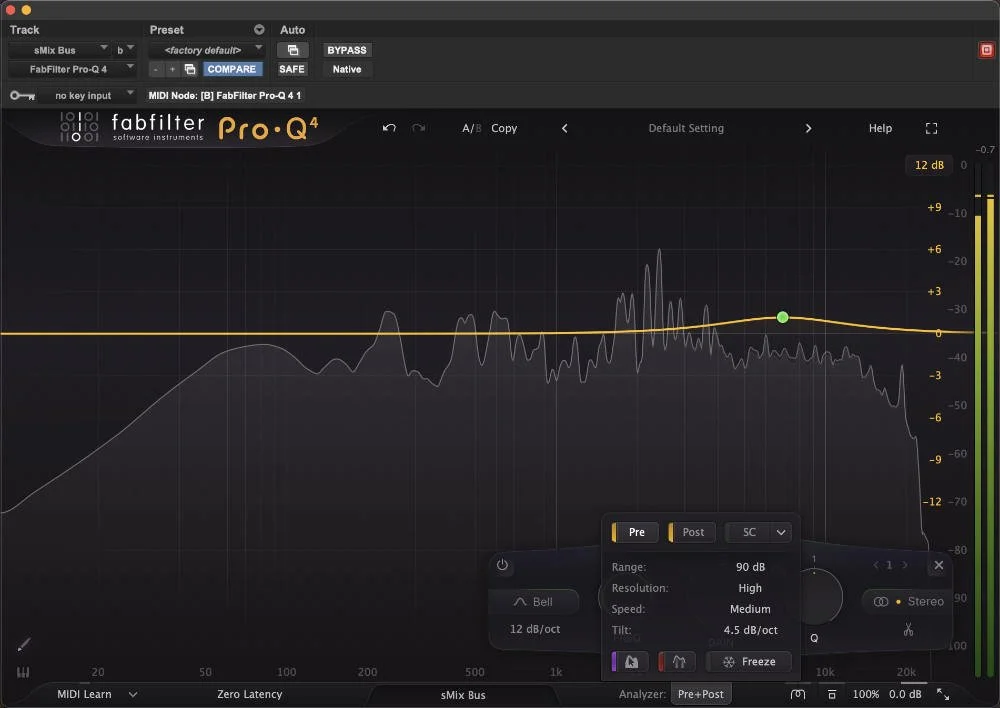Go to previous preset arrow
Screen dimensions: 1000x708
(564, 128)
